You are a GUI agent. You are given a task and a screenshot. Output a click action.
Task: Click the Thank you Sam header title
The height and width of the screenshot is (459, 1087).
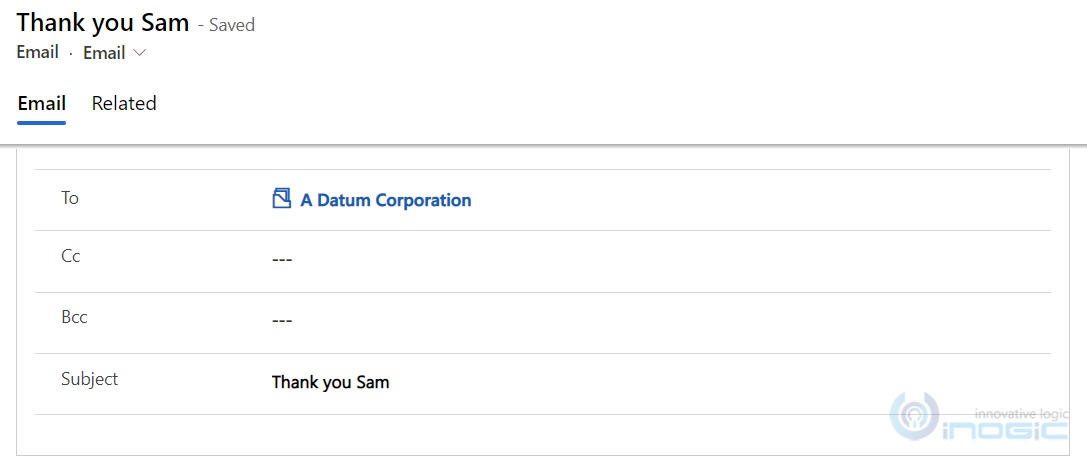coord(103,22)
